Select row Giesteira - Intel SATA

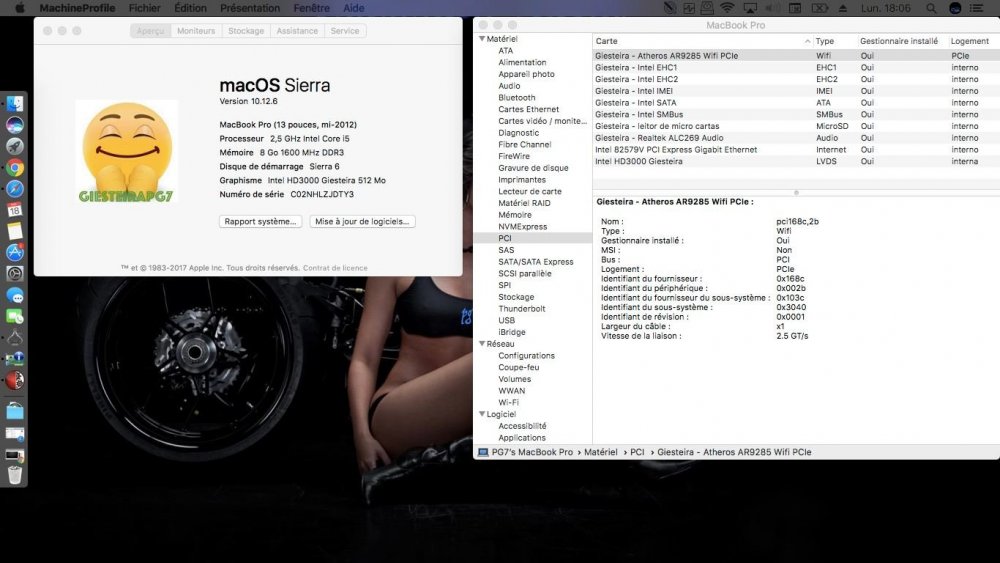tap(796, 103)
